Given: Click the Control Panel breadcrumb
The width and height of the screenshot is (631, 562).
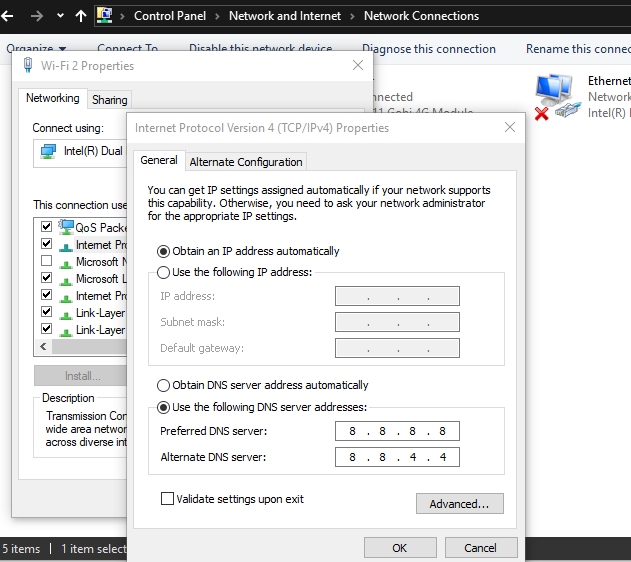Looking at the screenshot, I should pos(170,16).
